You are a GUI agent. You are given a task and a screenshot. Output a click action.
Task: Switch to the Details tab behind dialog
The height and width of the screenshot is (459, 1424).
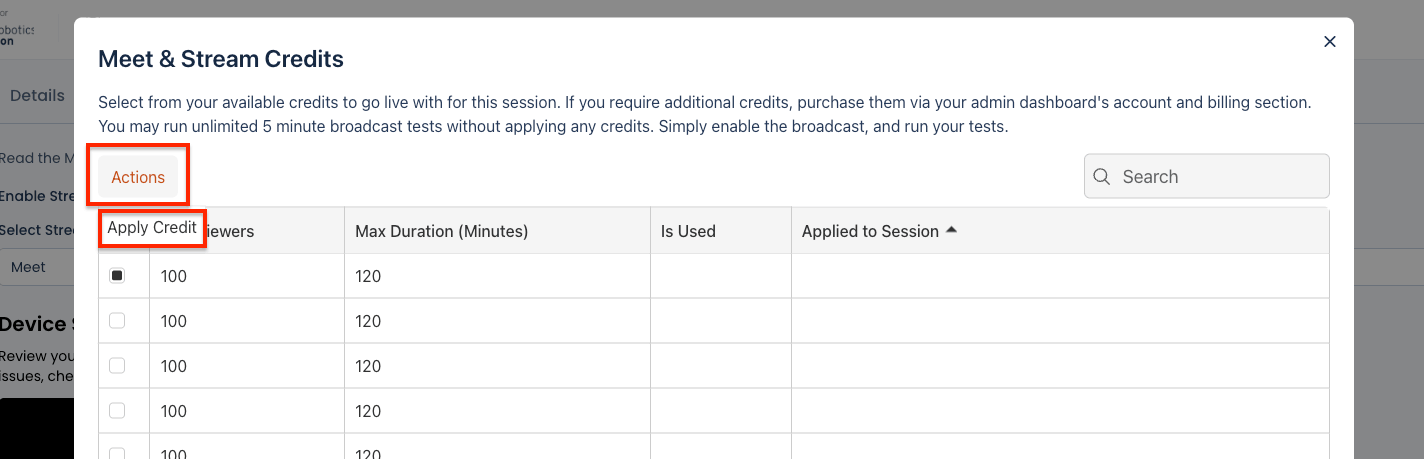coord(37,96)
